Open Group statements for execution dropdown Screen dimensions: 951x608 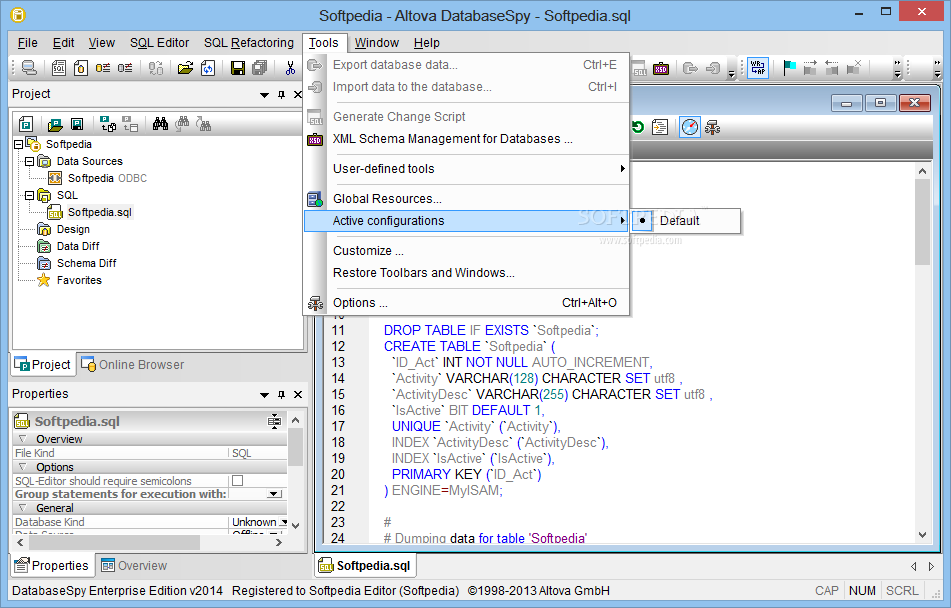[275, 494]
